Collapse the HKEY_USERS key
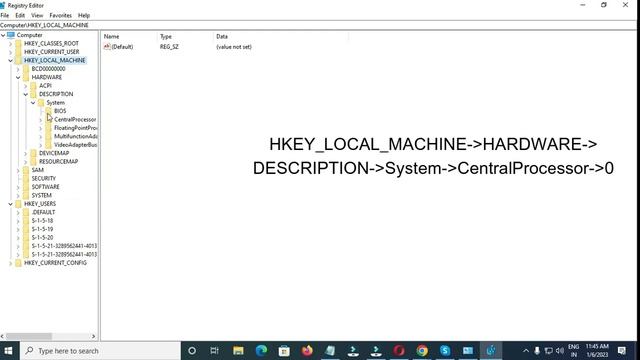 [x=11, y=204]
